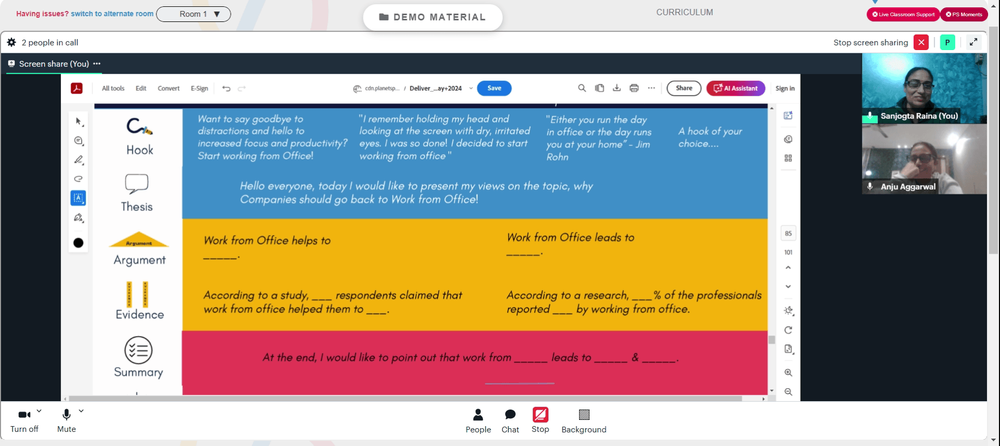Click the PDF vertical scrollbar thumb
The height and width of the screenshot is (446, 1000).
click(772, 339)
